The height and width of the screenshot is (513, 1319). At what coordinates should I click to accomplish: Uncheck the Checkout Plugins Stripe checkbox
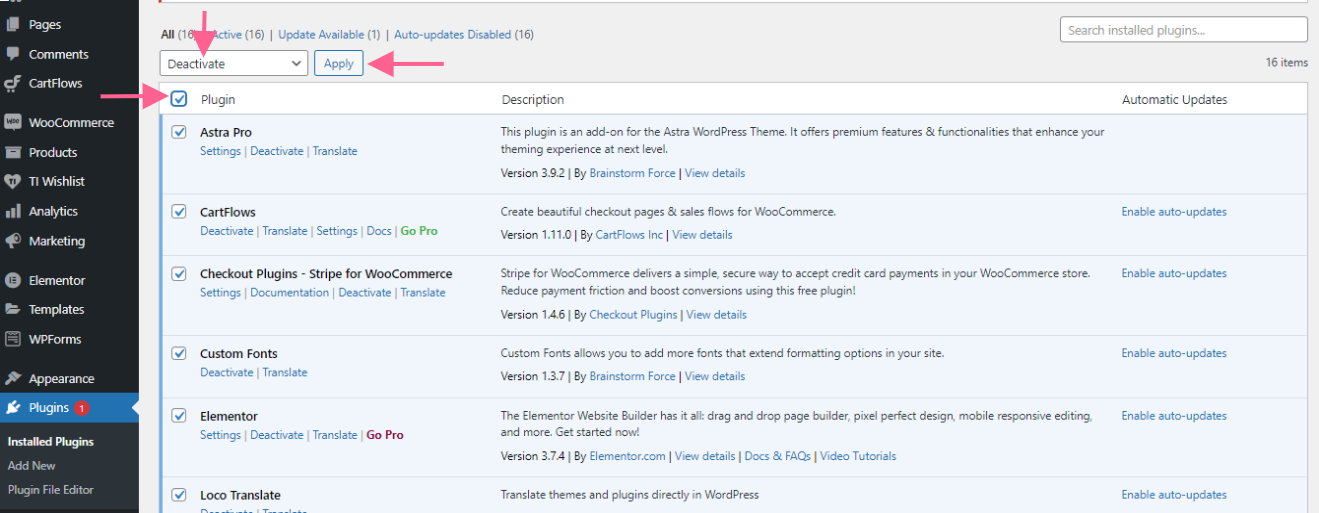click(179, 273)
